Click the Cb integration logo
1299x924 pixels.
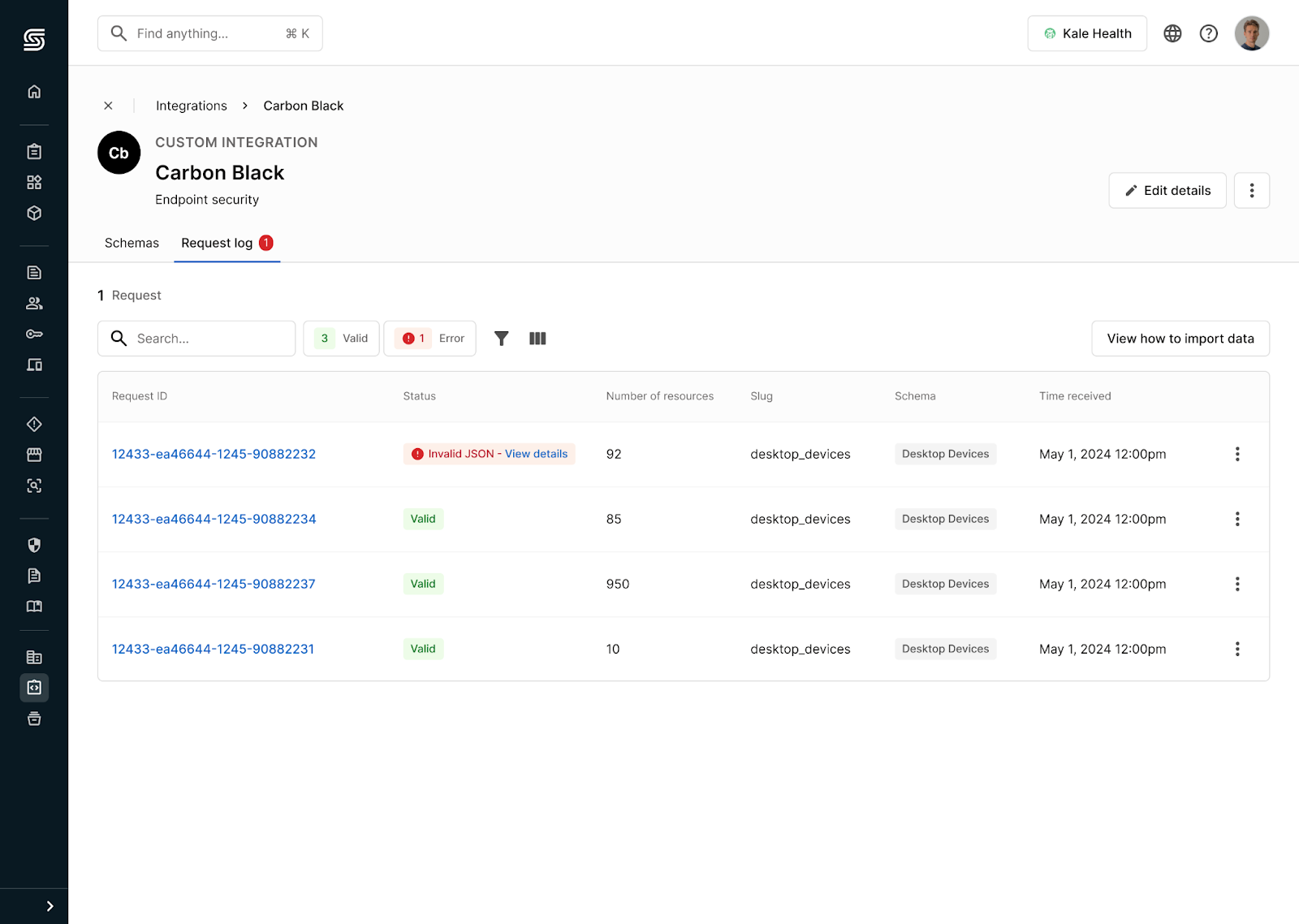click(119, 153)
